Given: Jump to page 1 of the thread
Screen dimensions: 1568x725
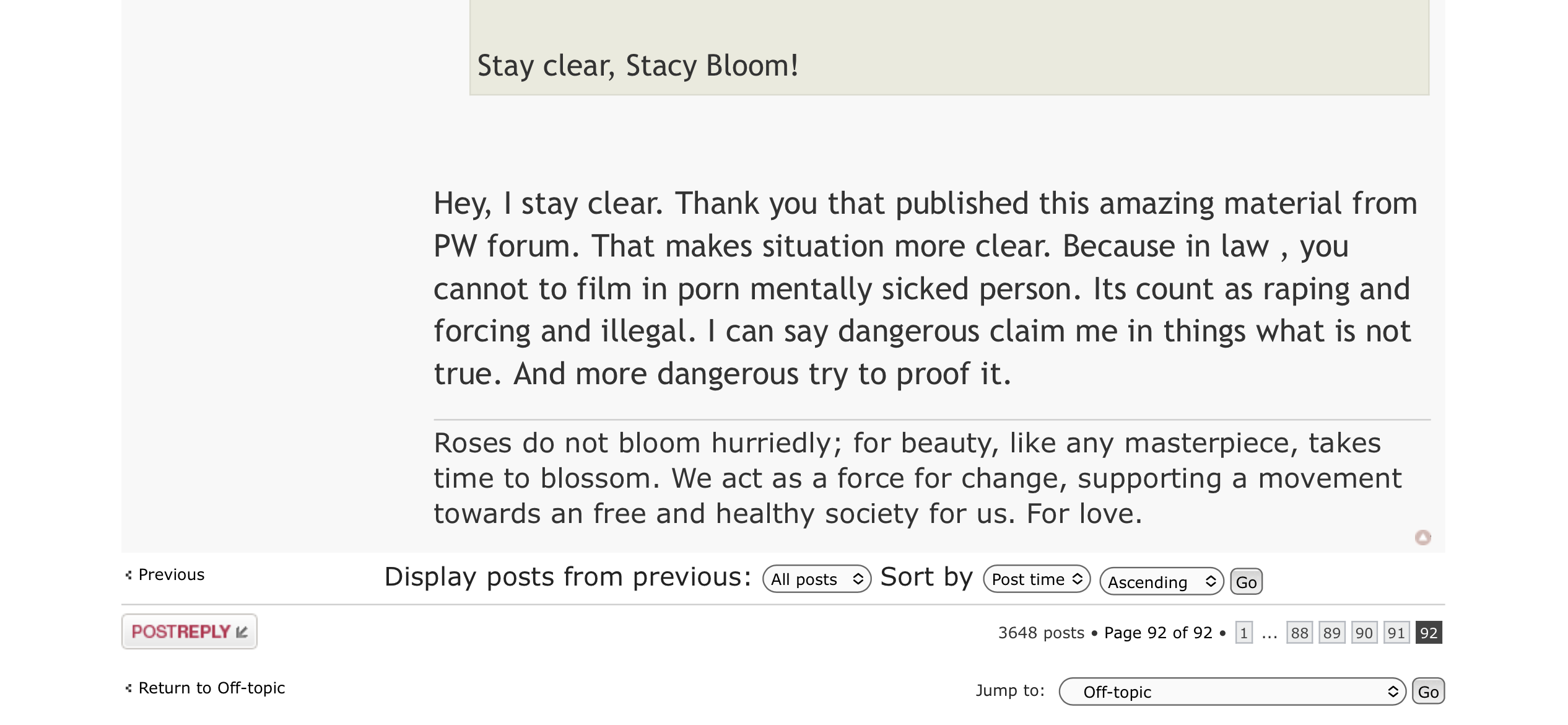Looking at the screenshot, I should click(x=1244, y=633).
